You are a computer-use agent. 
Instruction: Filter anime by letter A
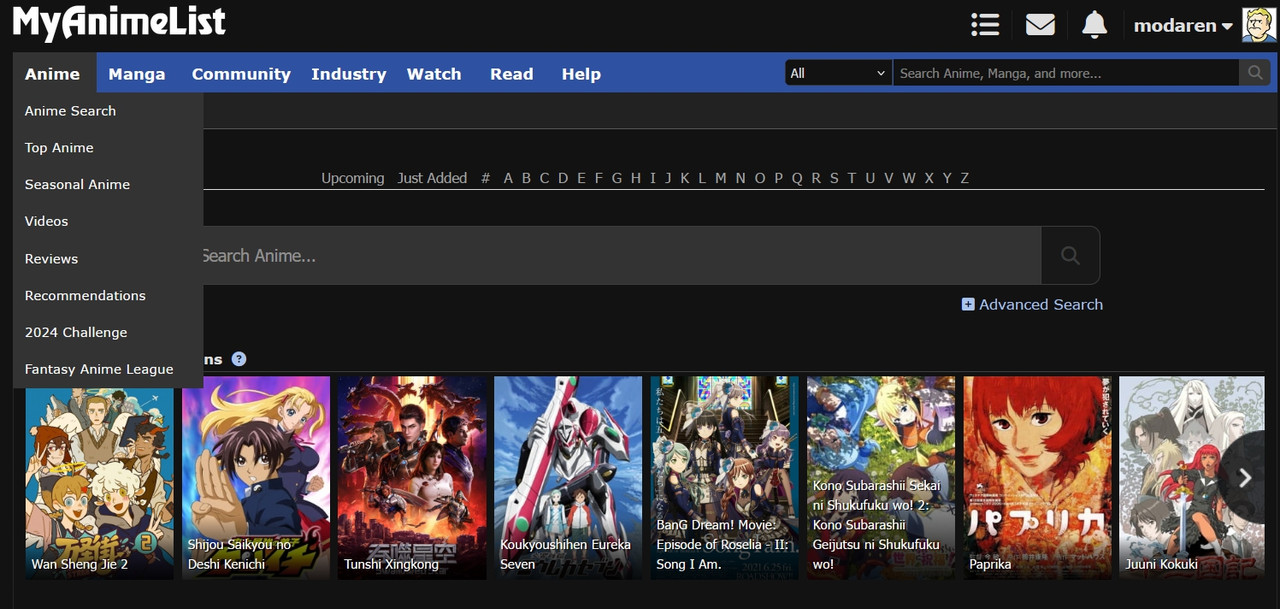coord(508,178)
